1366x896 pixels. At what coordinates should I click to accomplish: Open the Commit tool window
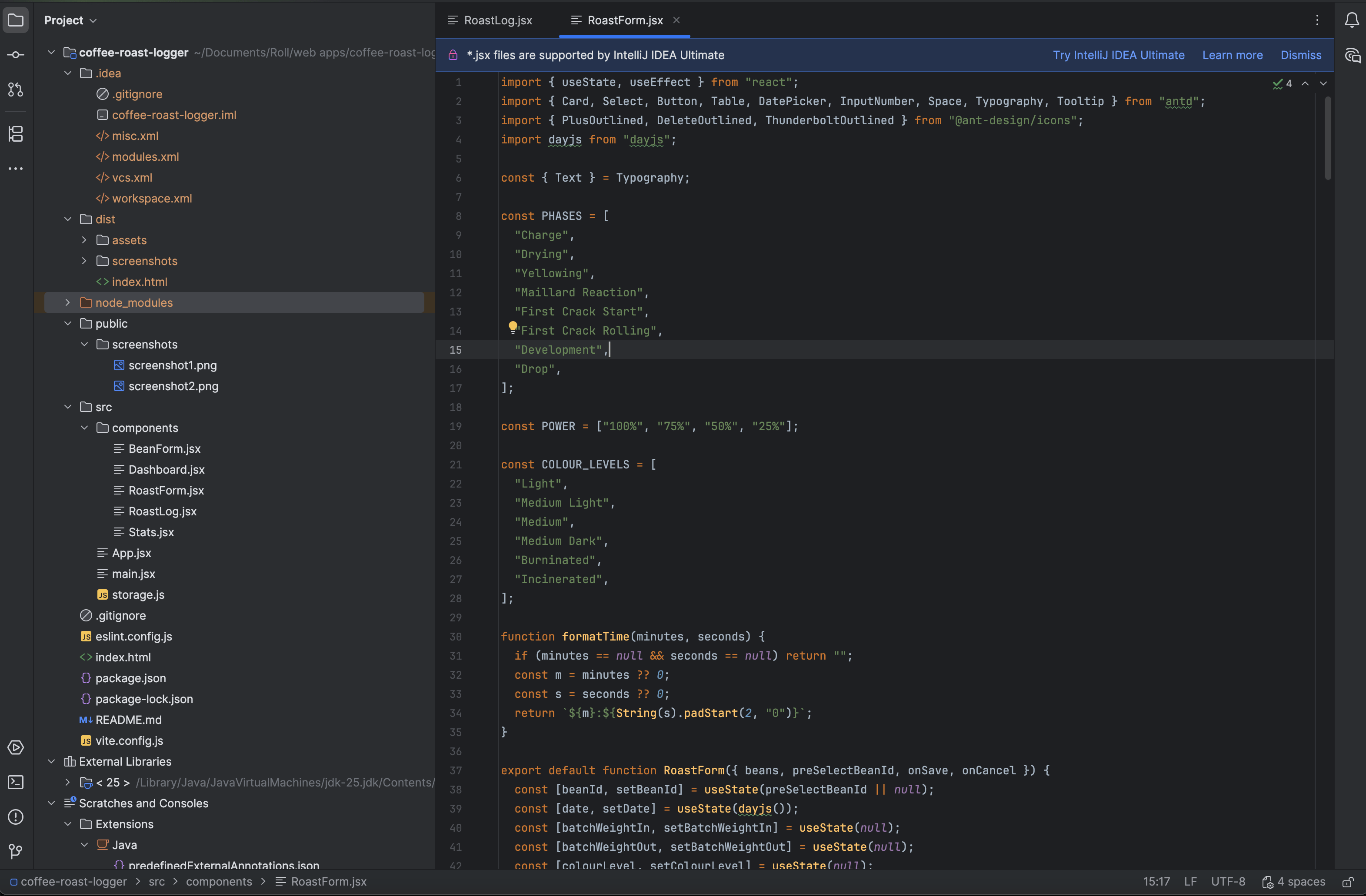(x=16, y=55)
